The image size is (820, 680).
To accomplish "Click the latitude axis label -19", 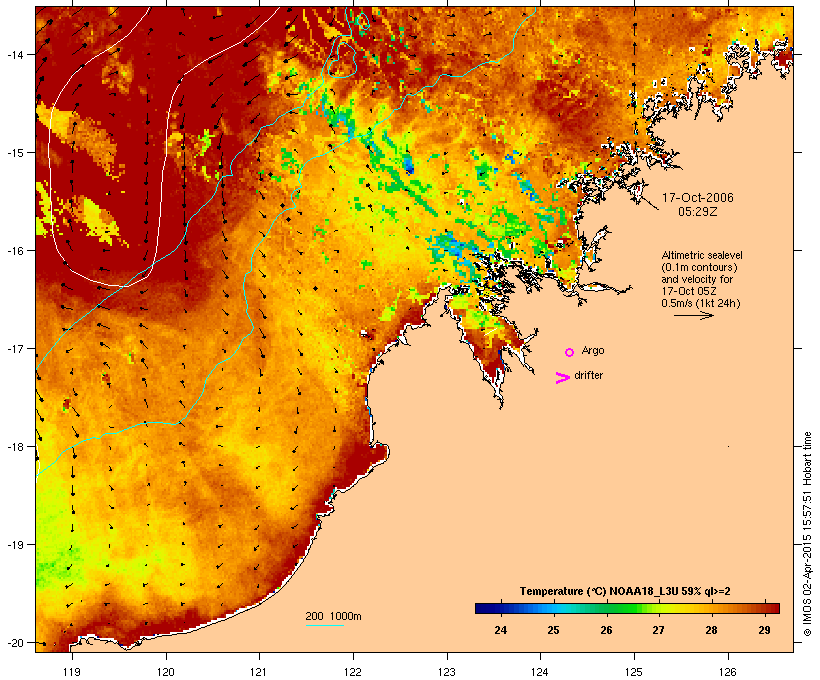I will tap(14, 545).
